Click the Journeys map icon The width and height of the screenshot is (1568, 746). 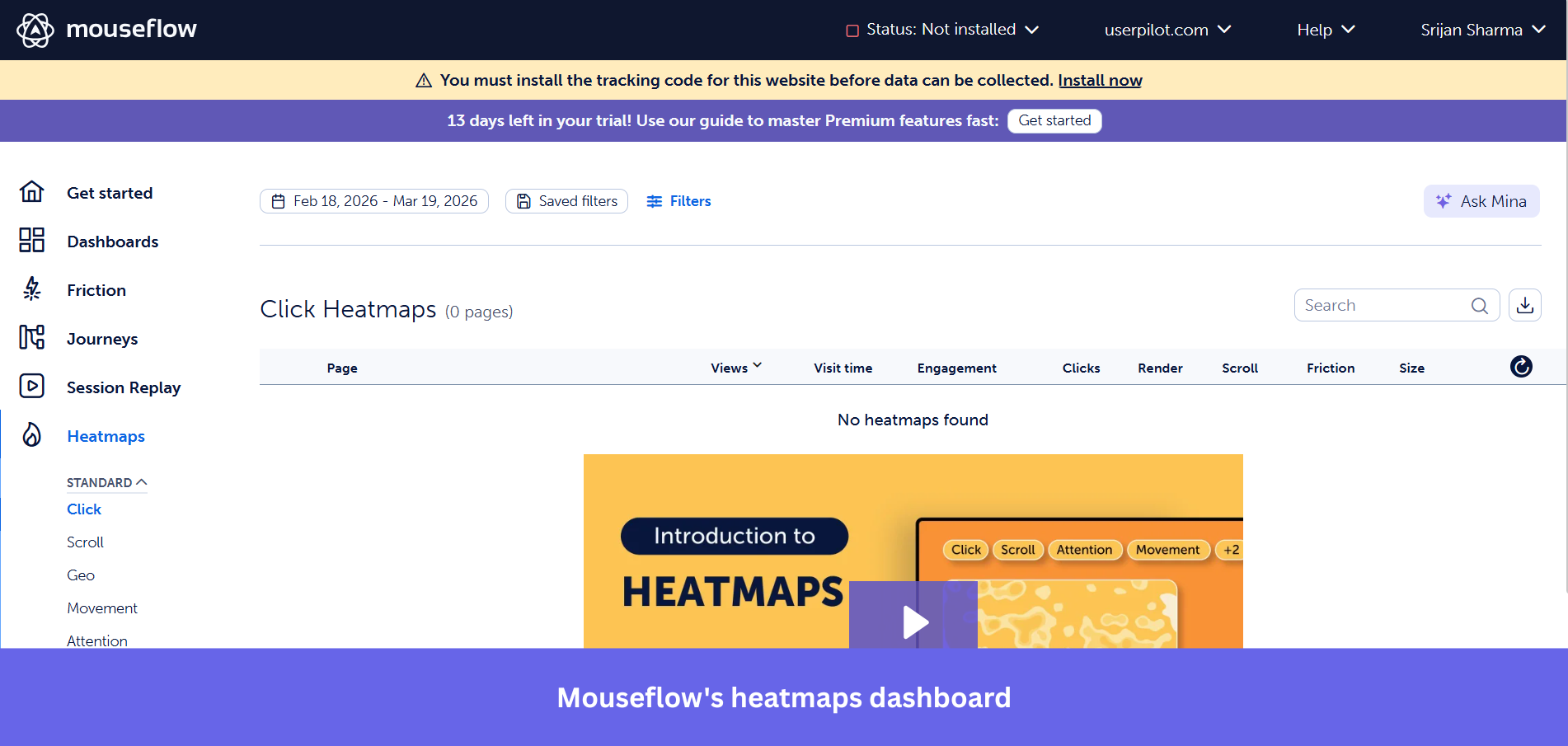32,338
